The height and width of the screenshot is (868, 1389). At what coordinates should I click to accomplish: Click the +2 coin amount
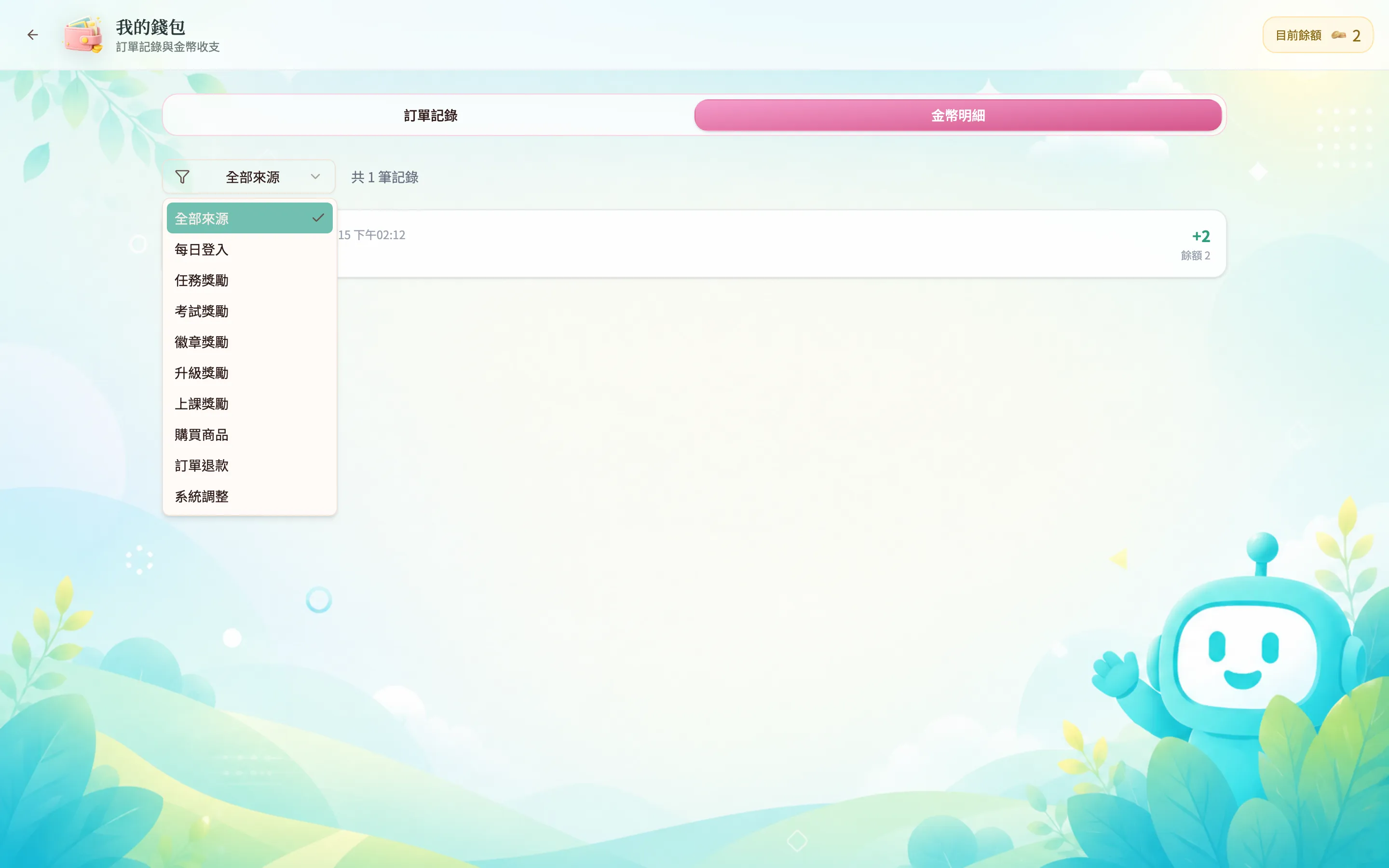coord(1201,236)
